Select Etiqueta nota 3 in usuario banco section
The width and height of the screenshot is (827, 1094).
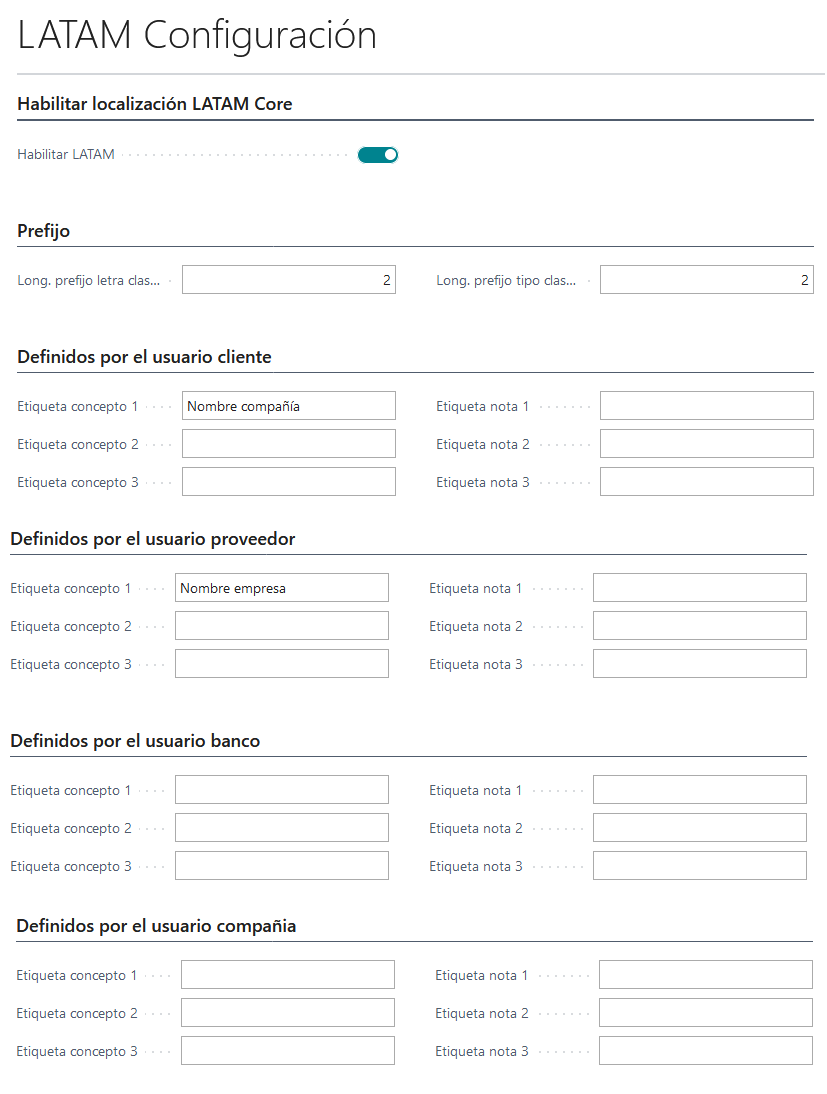pos(699,866)
